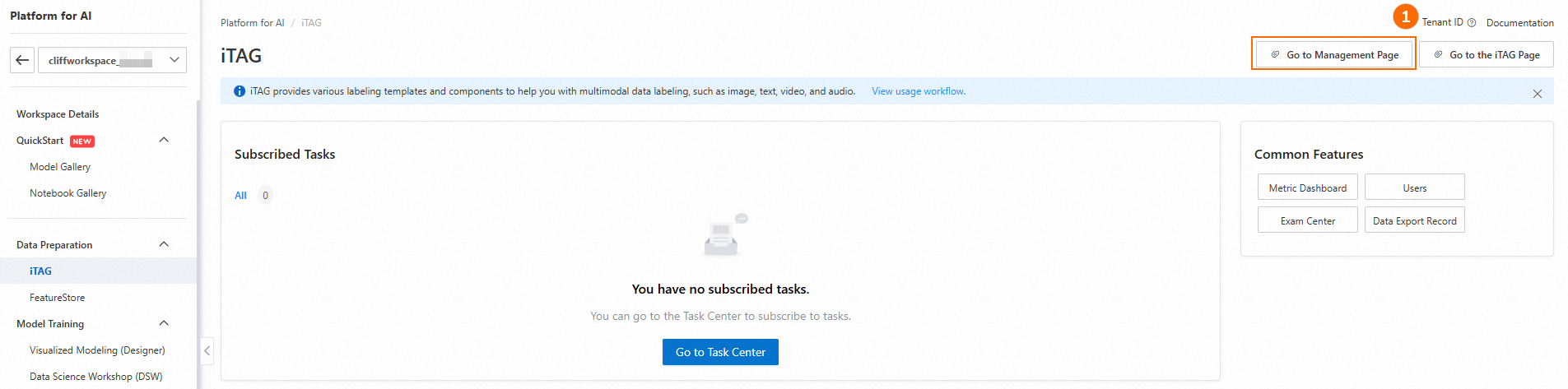Collapse the Data Preparation section chevron

(164, 244)
